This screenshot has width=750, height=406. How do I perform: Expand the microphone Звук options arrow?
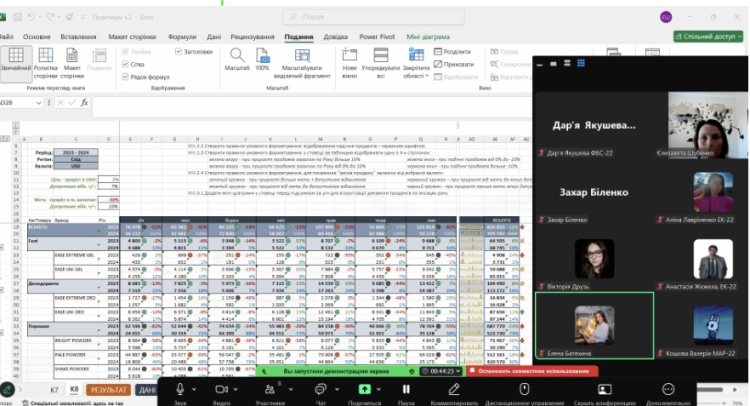coord(195,388)
